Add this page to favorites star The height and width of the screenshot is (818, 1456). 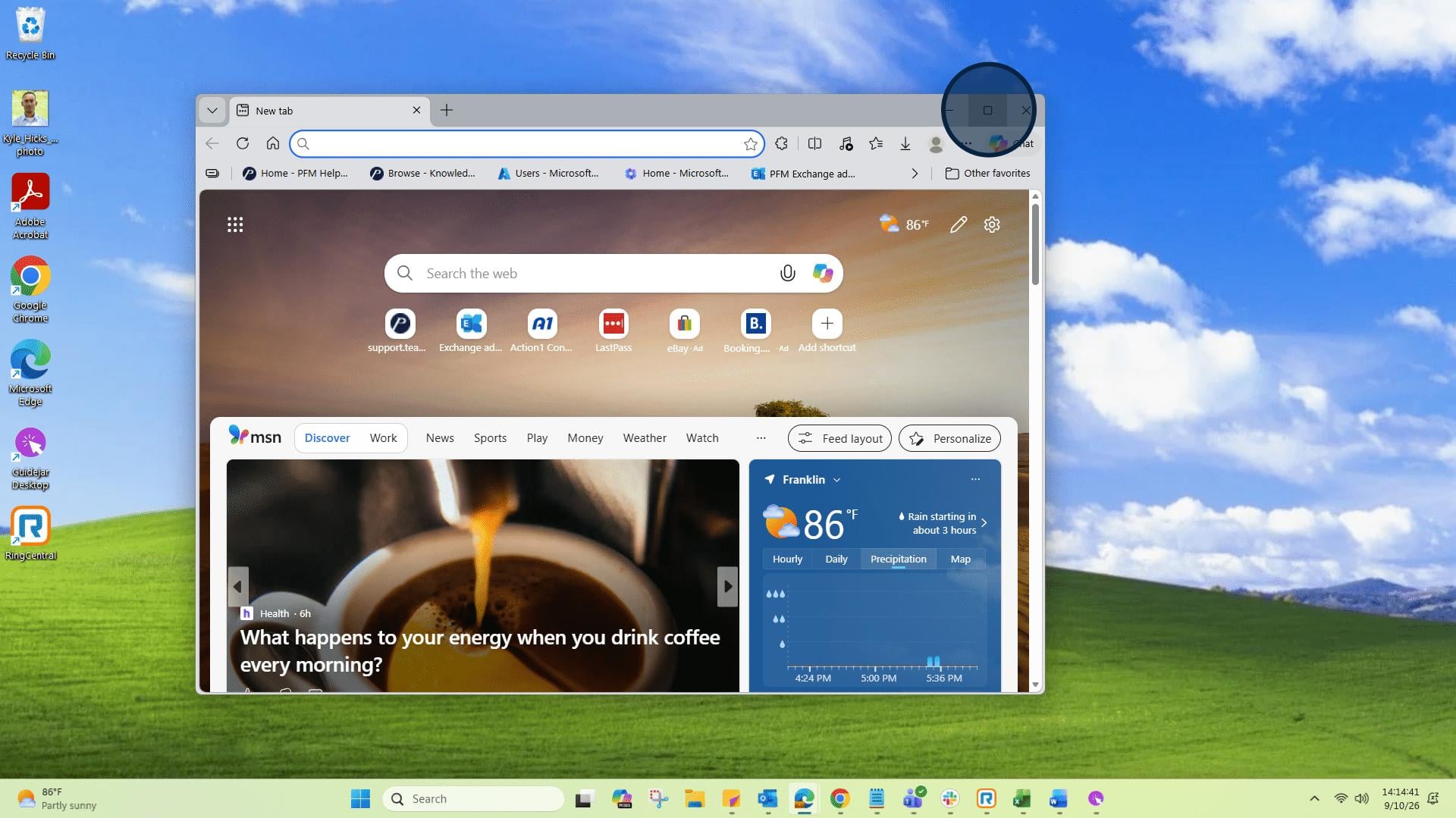tap(751, 144)
